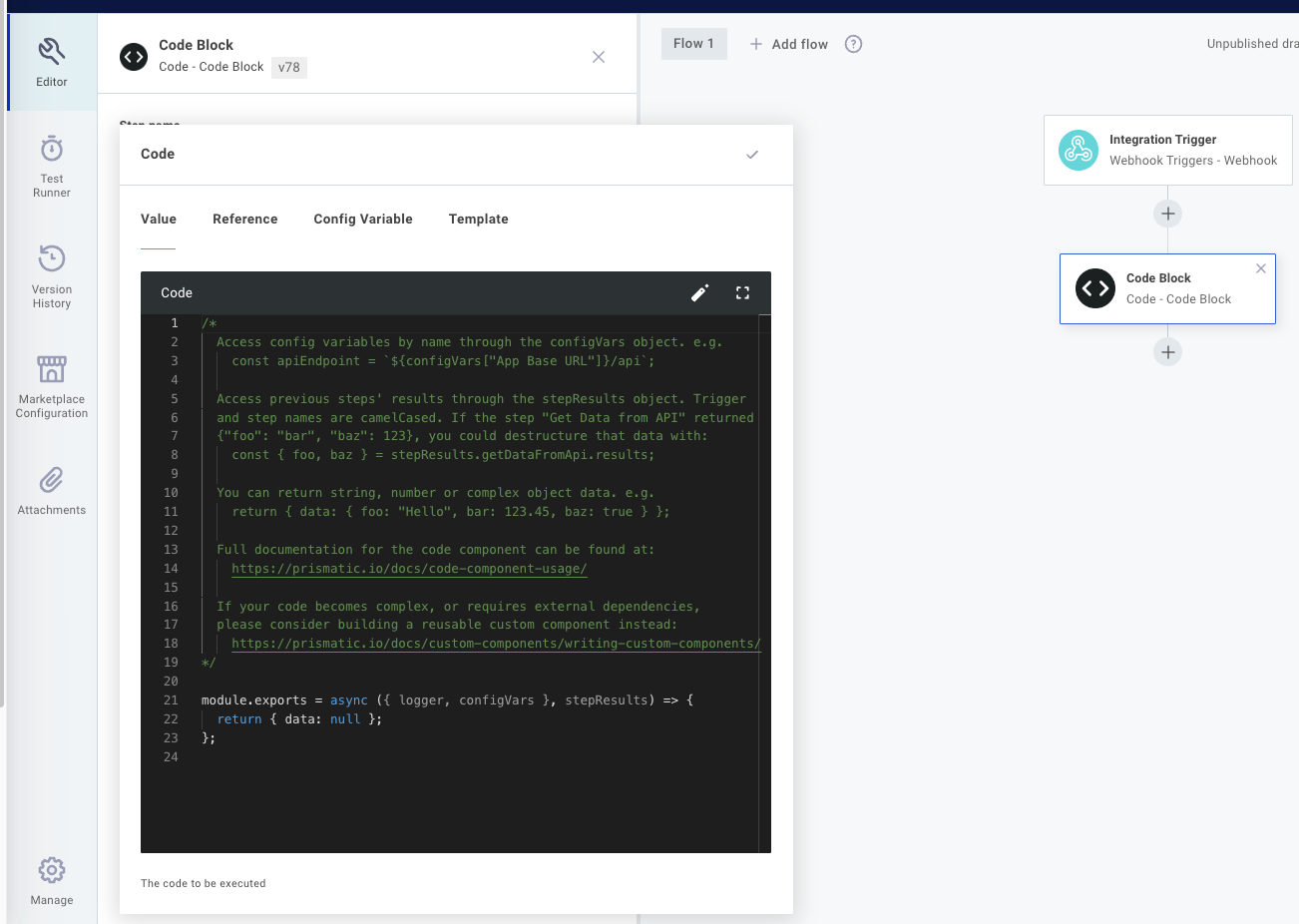
Task: Click the 'Code - Code Block' subtitle text
Action: (212, 67)
